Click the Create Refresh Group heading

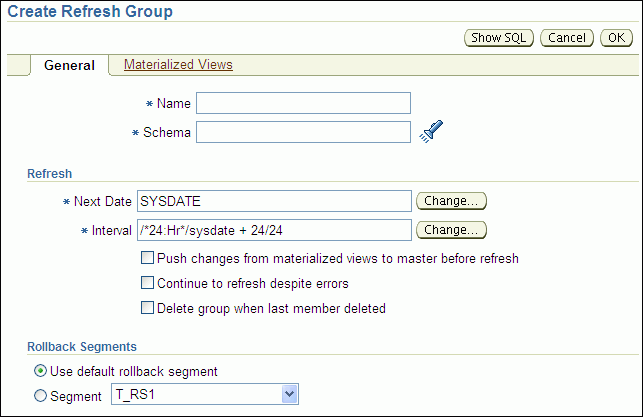click(90, 12)
